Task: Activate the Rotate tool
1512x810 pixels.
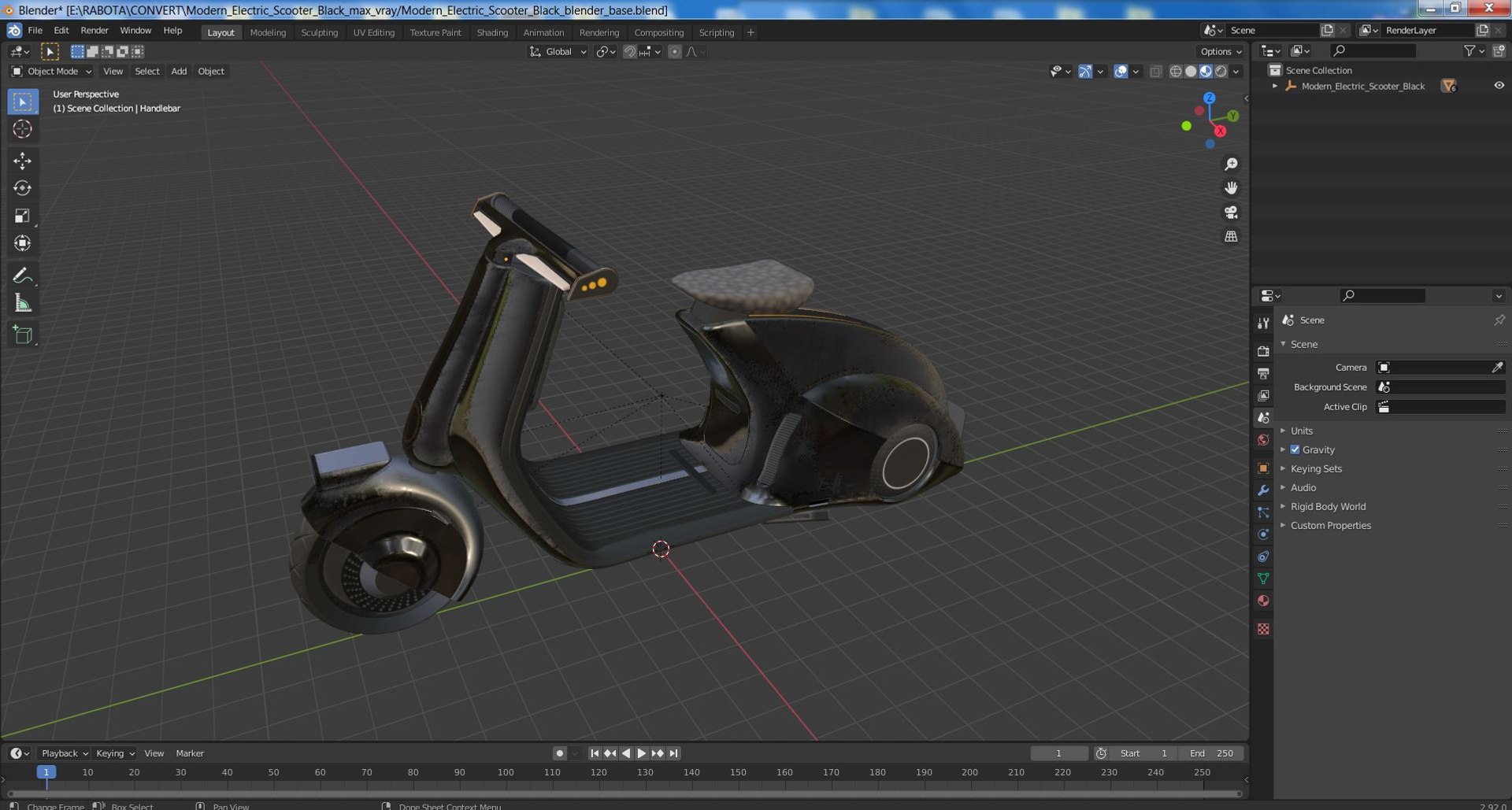Action: click(22, 188)
